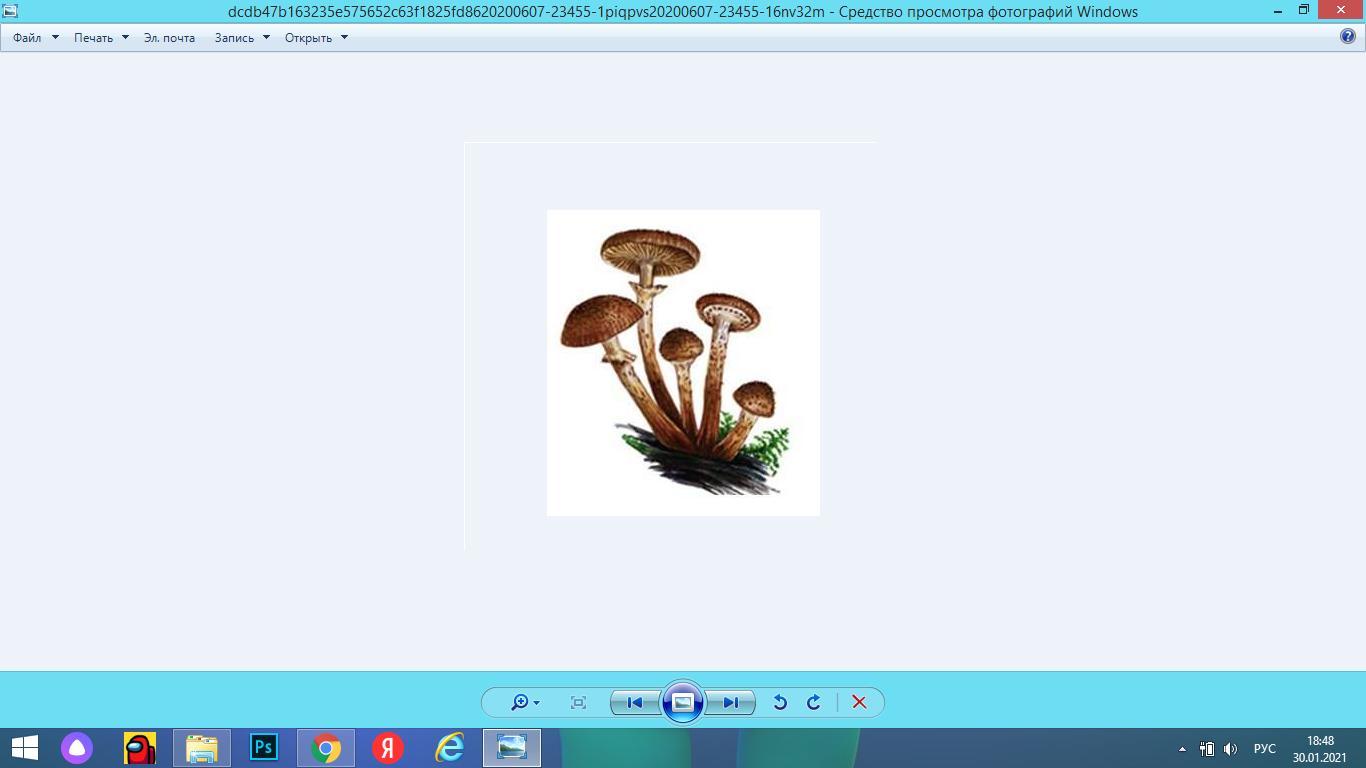
Task: Click the mushroom picture
Action: (683, 363)
